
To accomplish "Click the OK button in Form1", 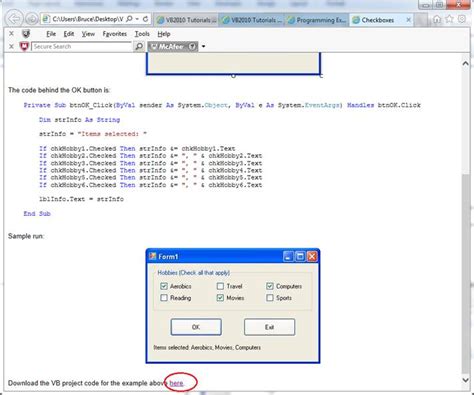I will pyautogui.click(x=196, y=327).
